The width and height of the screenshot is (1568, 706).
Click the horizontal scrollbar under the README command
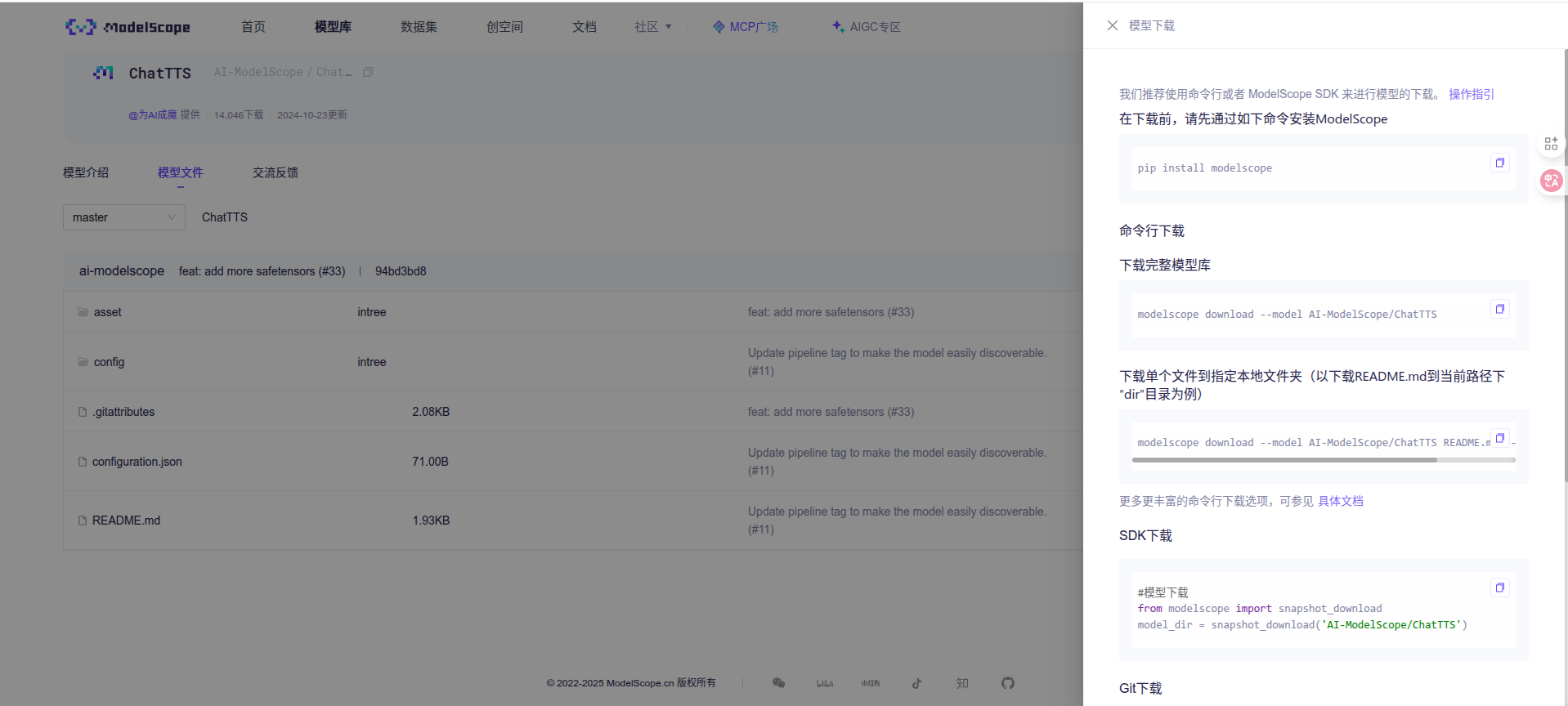(x=1284, y=460)
